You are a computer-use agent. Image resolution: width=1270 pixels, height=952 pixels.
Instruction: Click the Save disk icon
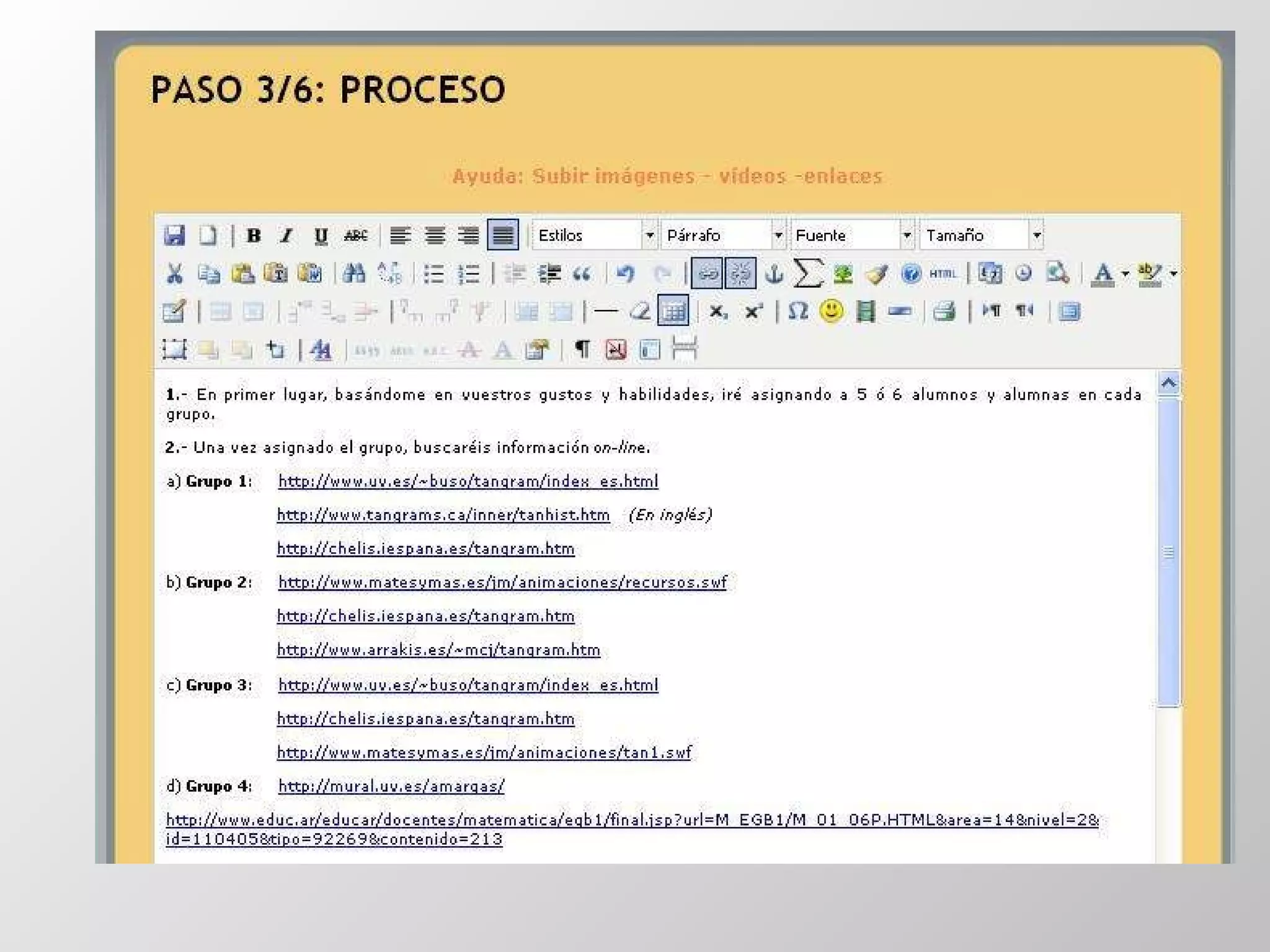[x=174, y=236]
